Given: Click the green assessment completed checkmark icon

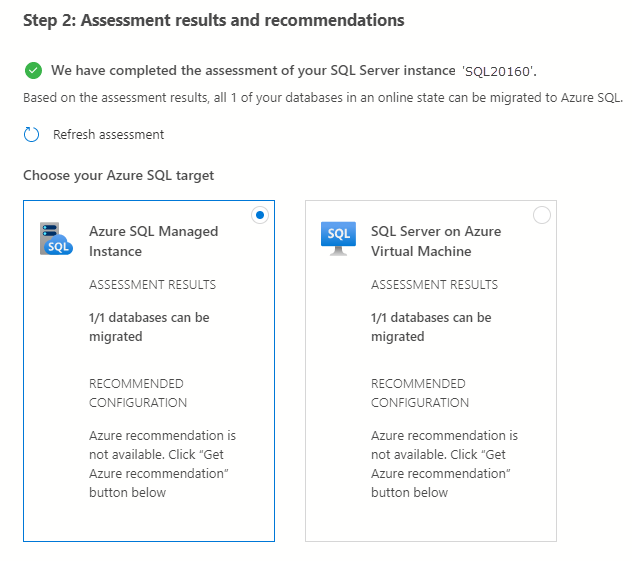Looking at the screenshot, I should tap(33, 71).
